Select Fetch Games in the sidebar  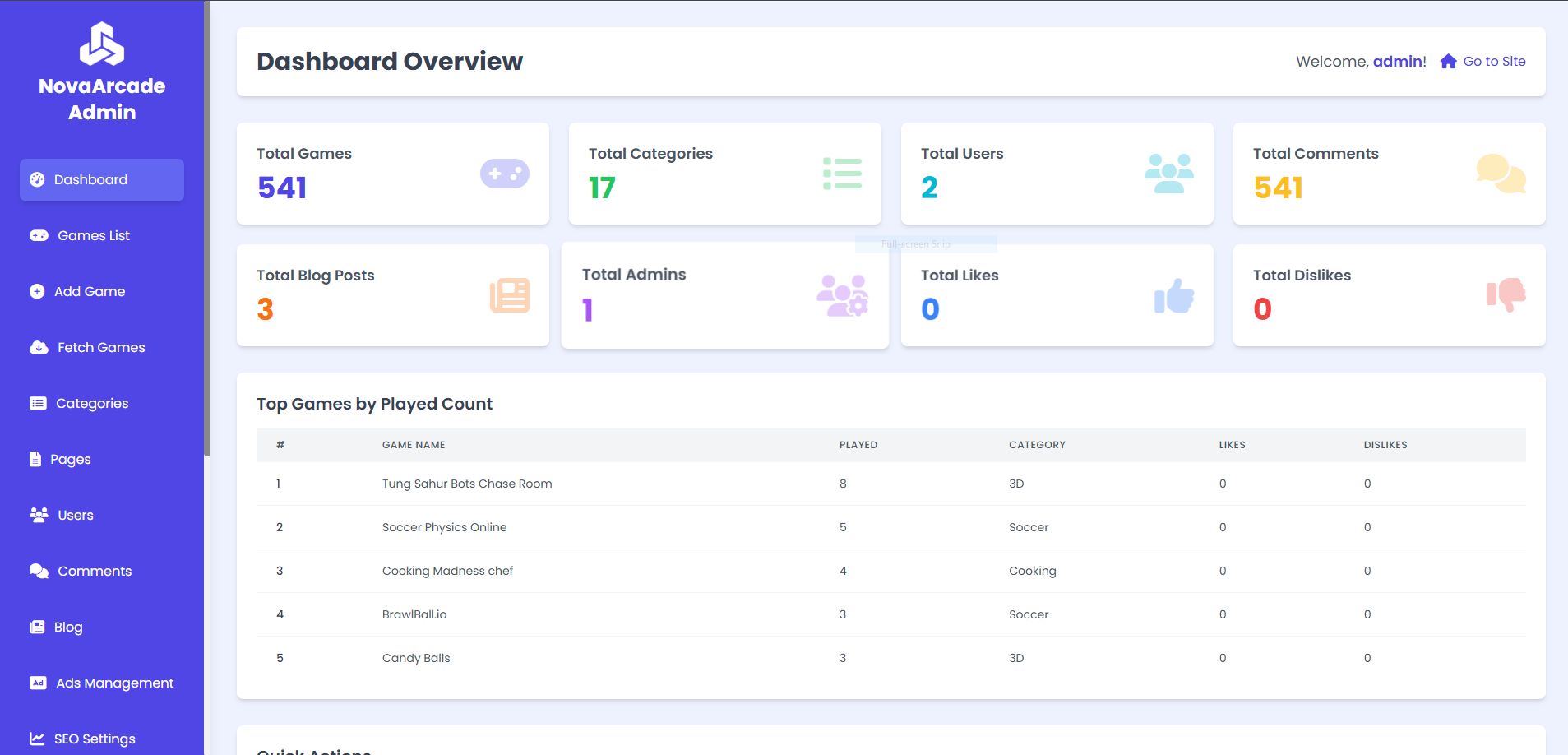point(100,348)
